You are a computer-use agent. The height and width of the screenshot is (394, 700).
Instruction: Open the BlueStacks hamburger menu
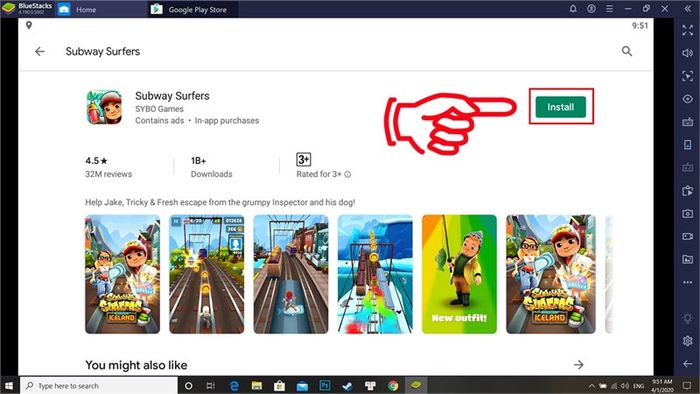pos(609,8)
